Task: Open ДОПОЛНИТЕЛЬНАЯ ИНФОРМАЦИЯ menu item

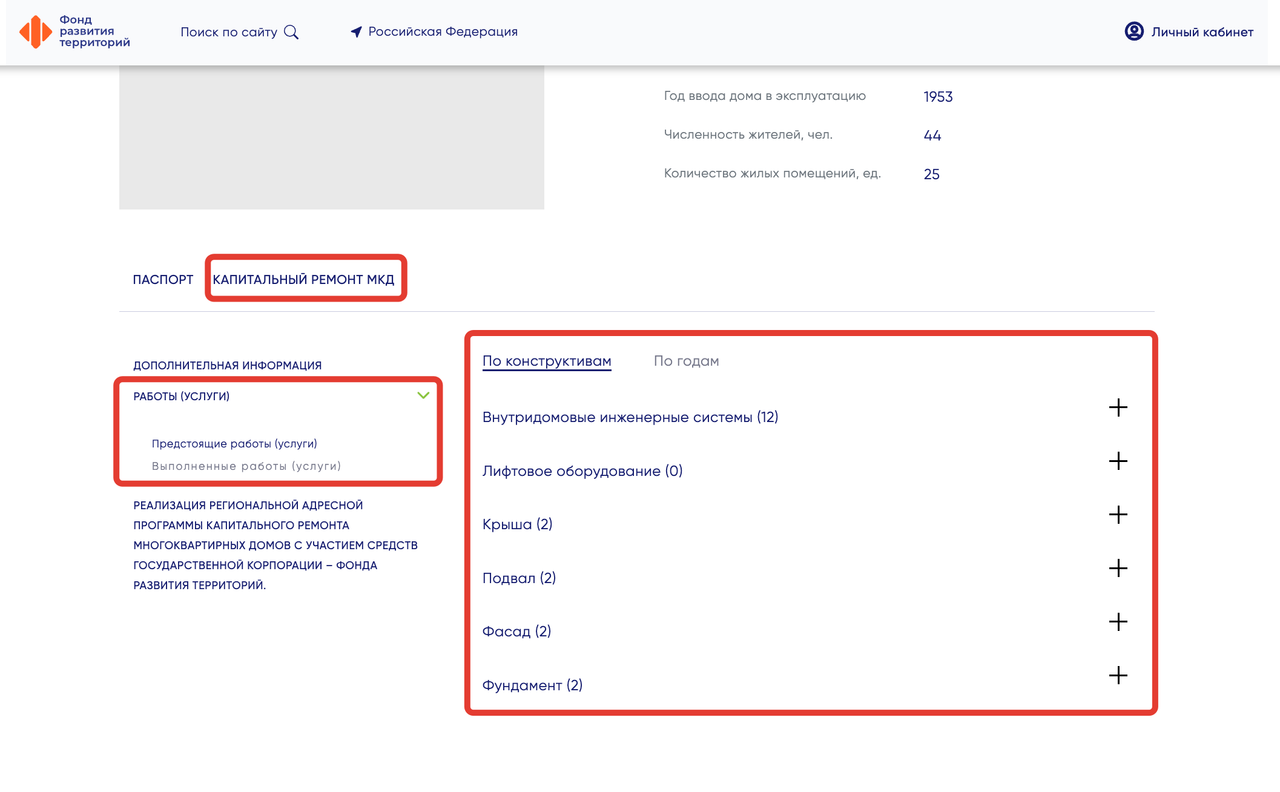Action: pyautogui.click(x=228, y=366)
